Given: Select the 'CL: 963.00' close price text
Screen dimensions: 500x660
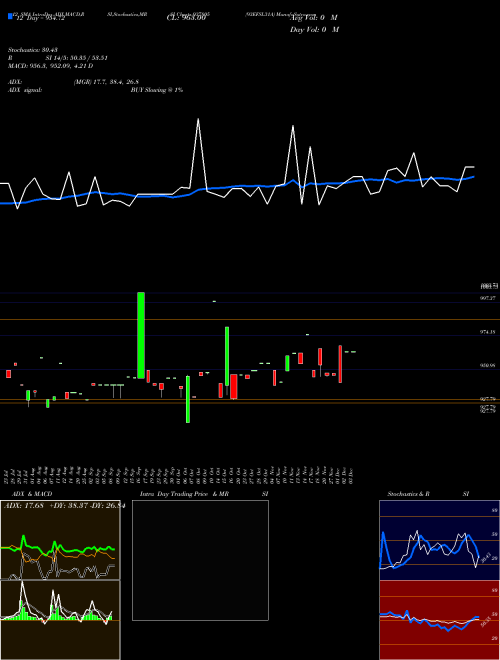Looking at the screenshot, I should coord(186,18).
